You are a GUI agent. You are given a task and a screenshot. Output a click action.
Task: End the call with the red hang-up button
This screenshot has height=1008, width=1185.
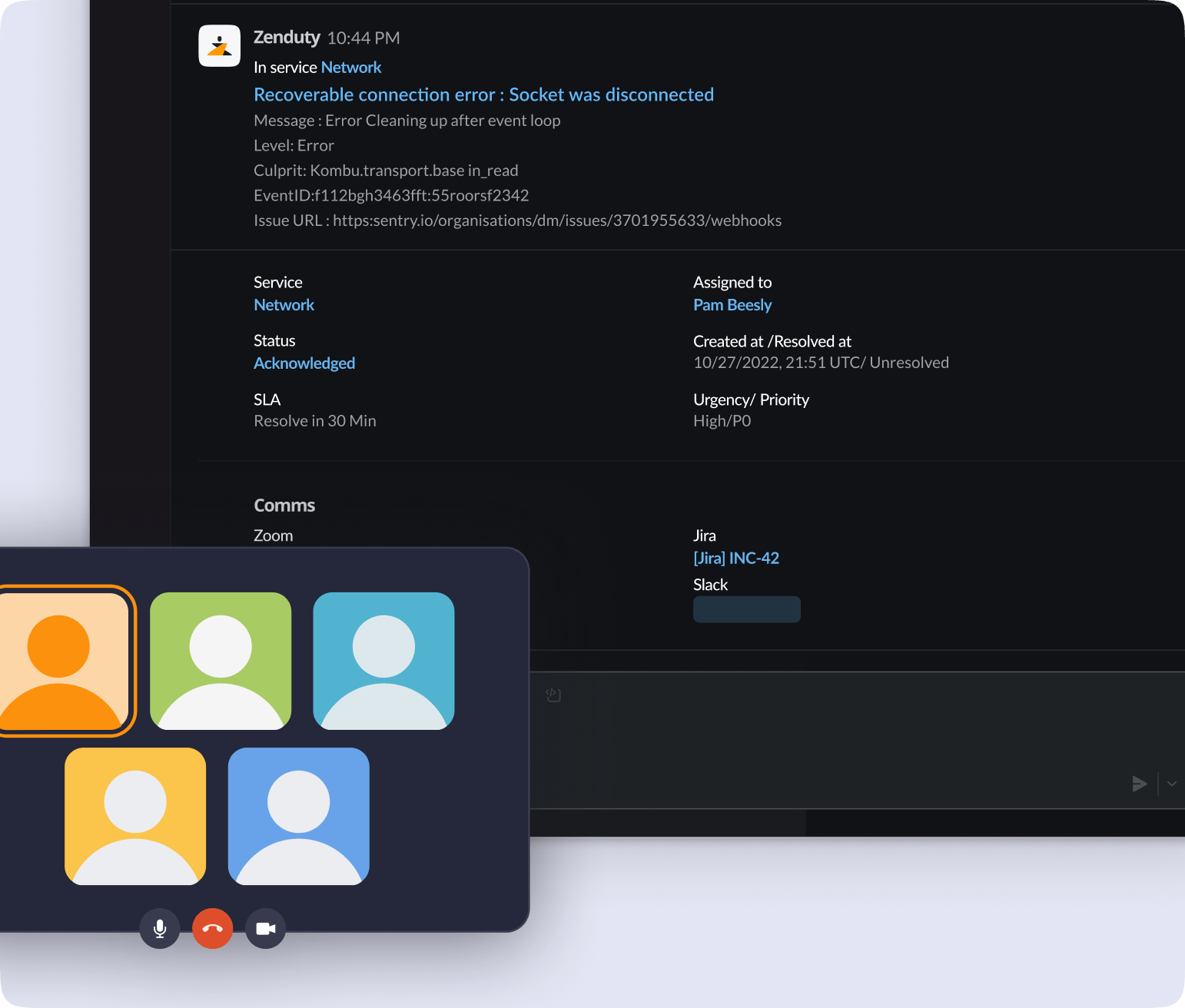[x=213, y=928]
